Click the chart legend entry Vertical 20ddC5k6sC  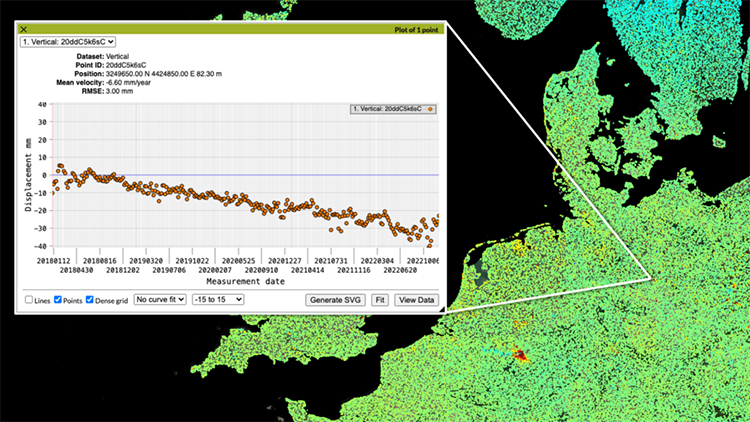[x=393, y=109]
